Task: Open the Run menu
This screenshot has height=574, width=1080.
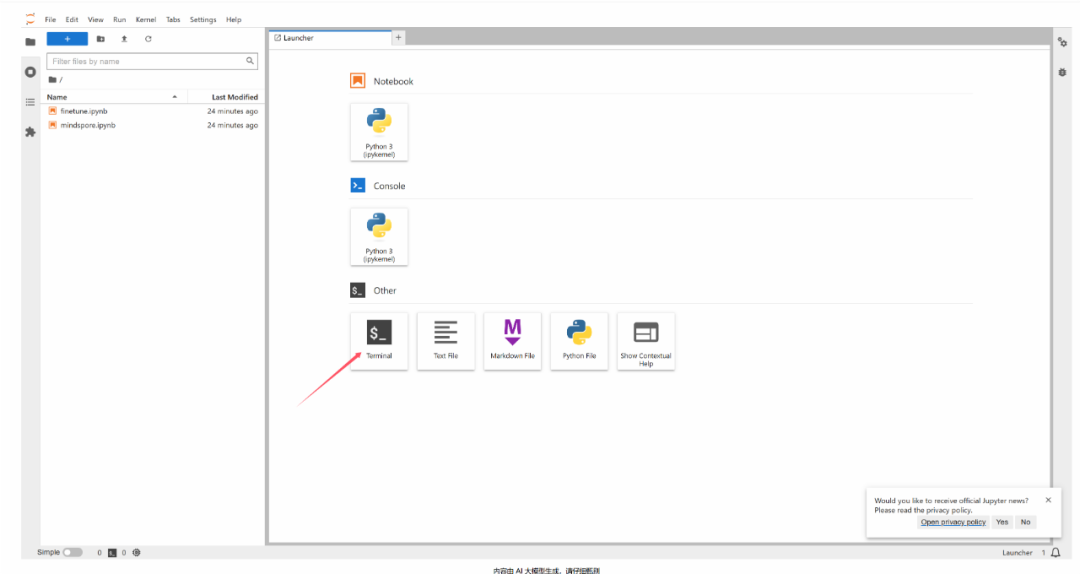Action: pyautogui.click(x=119, y=20)
